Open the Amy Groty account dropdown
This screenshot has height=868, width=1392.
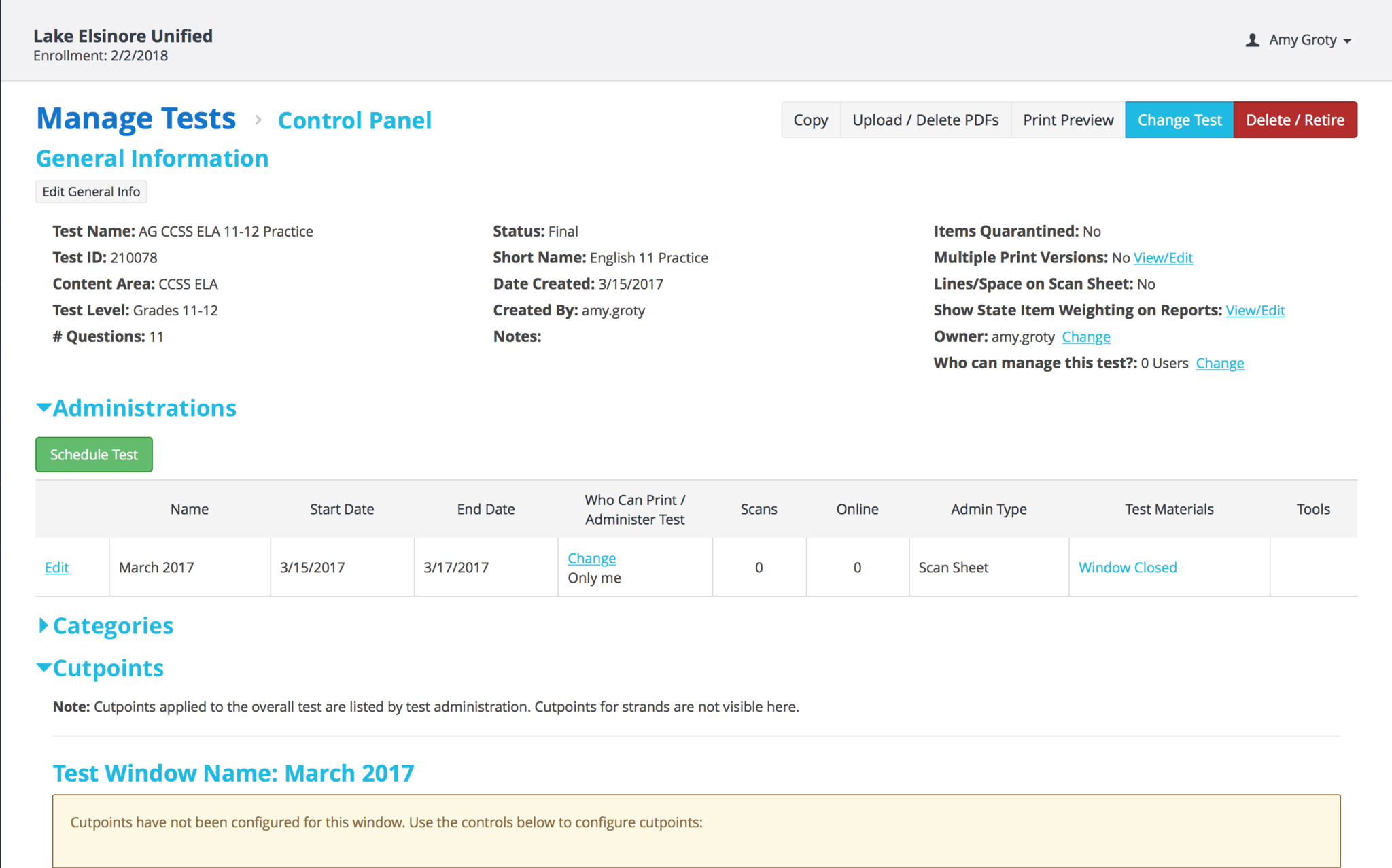coord(1310,40)
